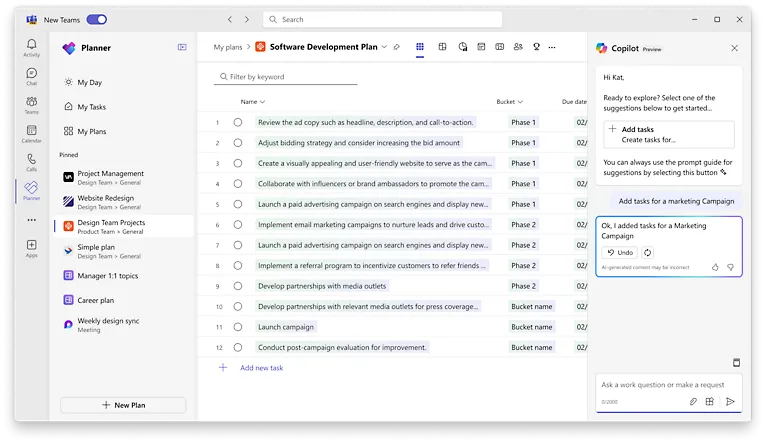Complete the post-campaign evaluation task

pos(237,348)
